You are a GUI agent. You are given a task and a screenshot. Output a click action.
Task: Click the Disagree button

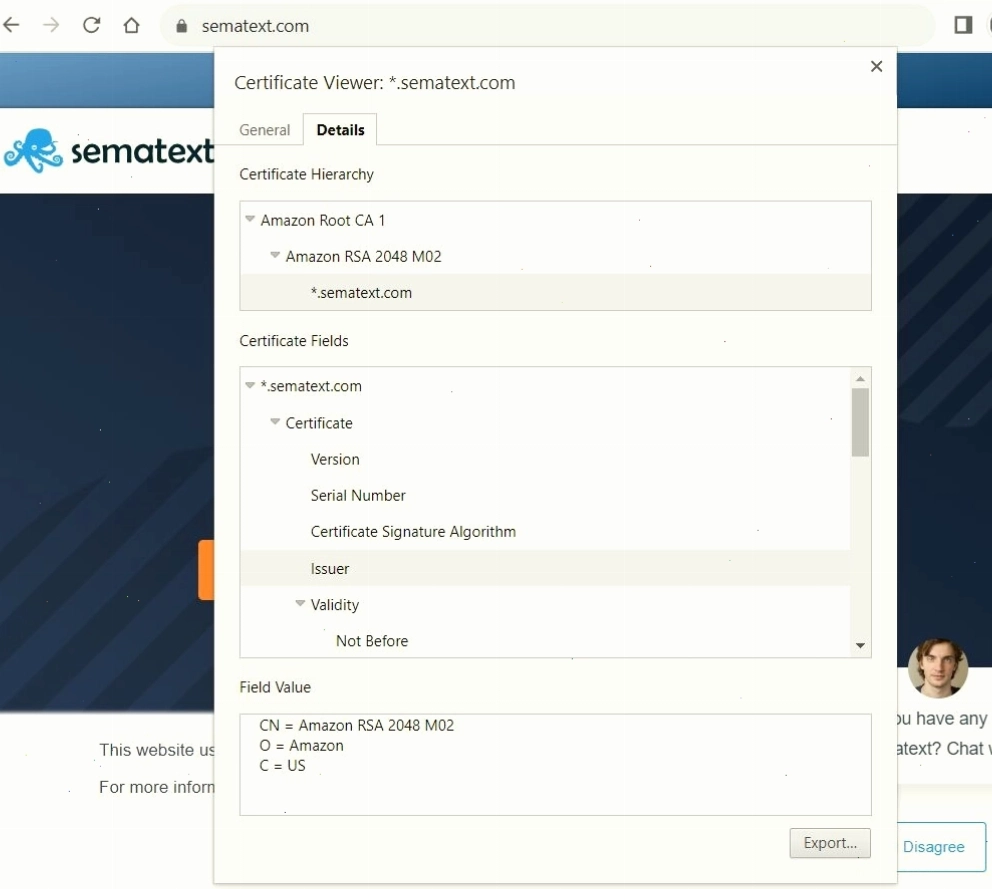[934, 847]
